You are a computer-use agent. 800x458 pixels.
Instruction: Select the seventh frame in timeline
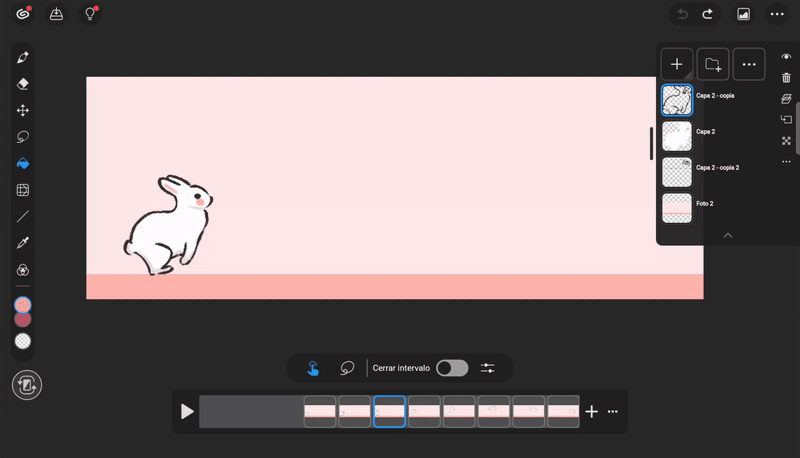[x=529, y=412]
